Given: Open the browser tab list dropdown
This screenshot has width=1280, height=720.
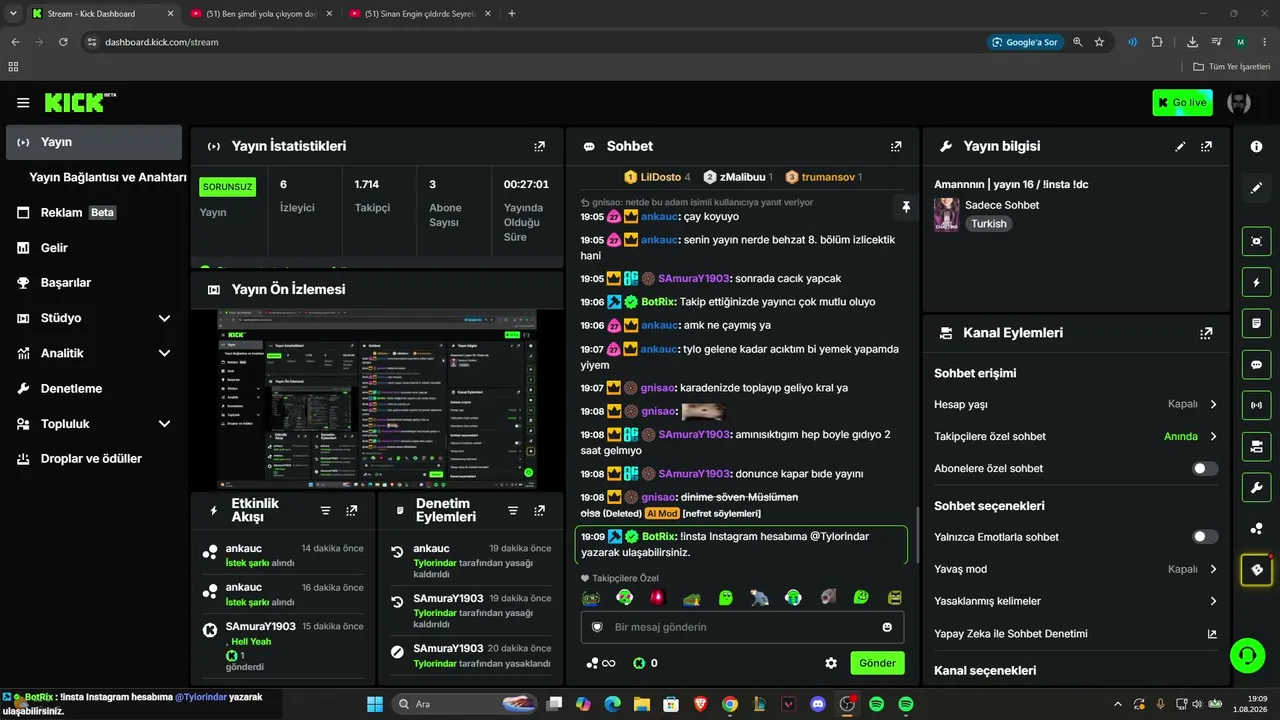Looking at the screenshot, I should [x=13, y=14].
